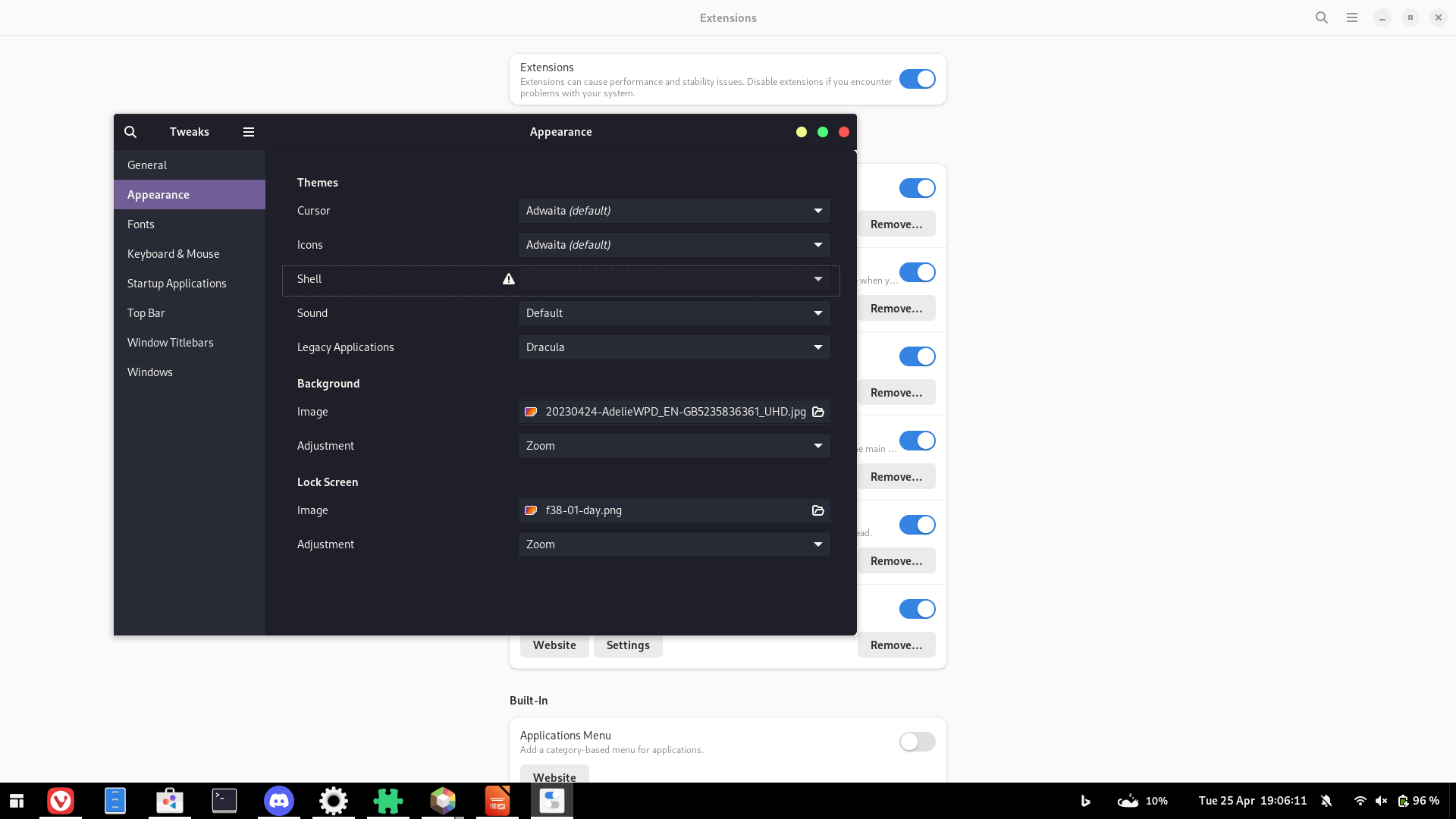Click the muted notifications bell icon
Screen dimensions: 1456x819
1326,801
